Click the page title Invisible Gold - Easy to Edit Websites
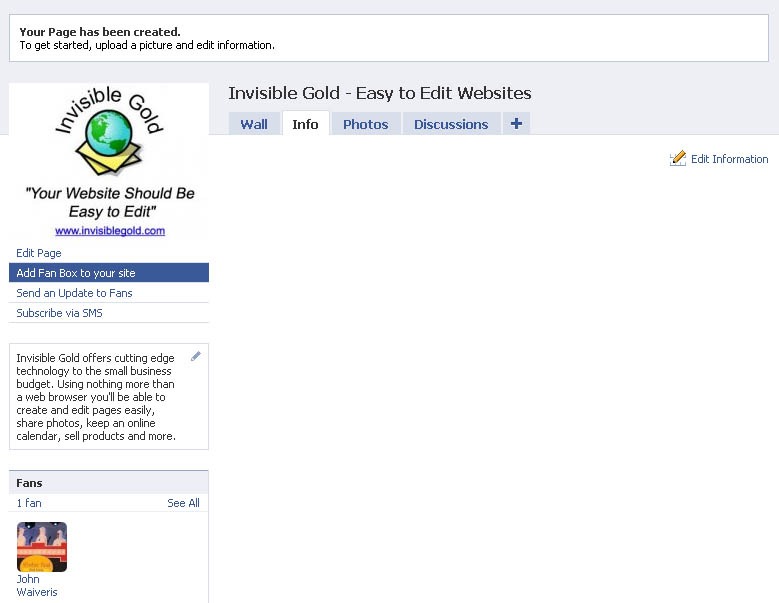Screen dimensions: 779x603 point(380,93)
